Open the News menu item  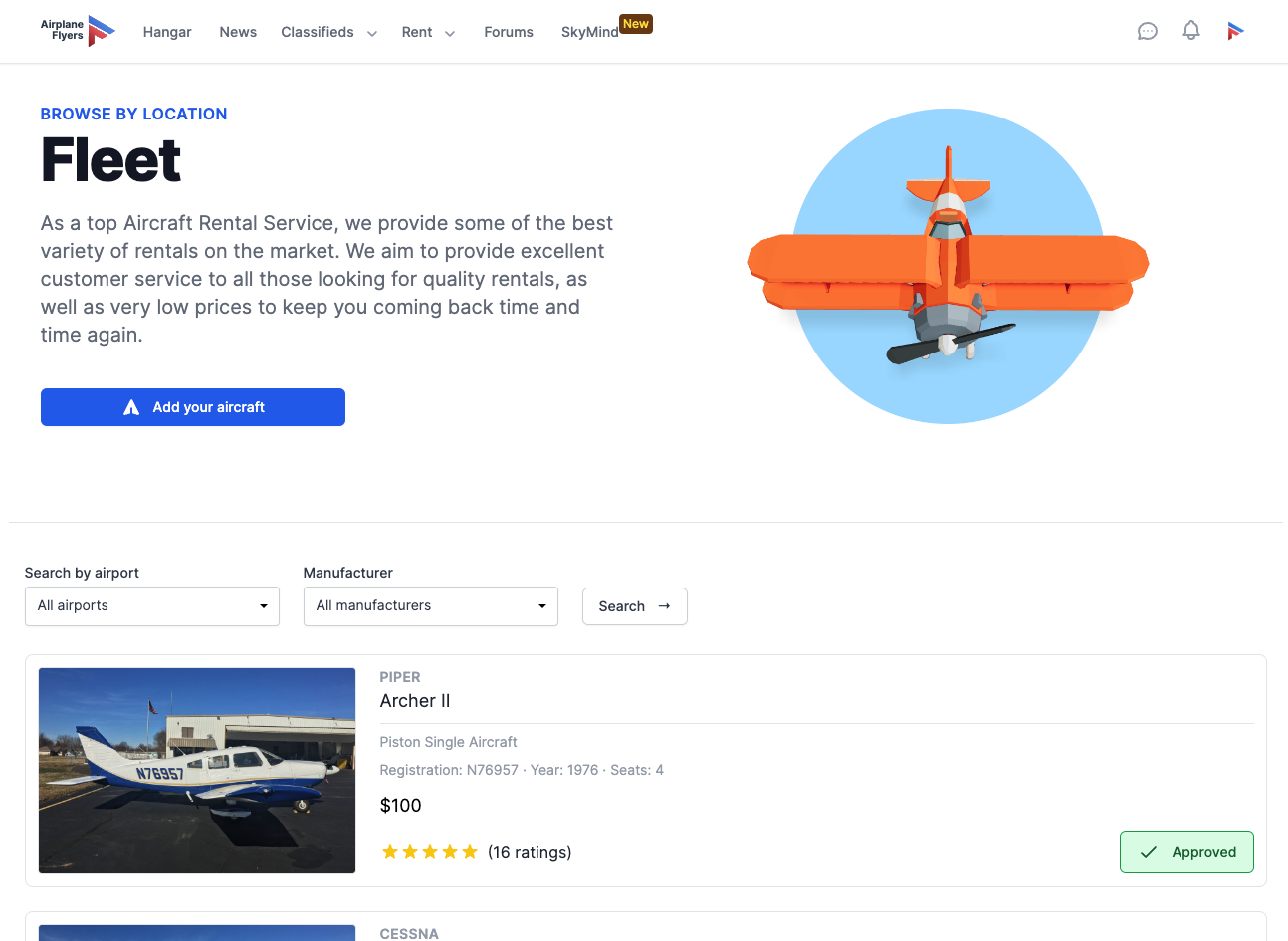pos(238,32)
